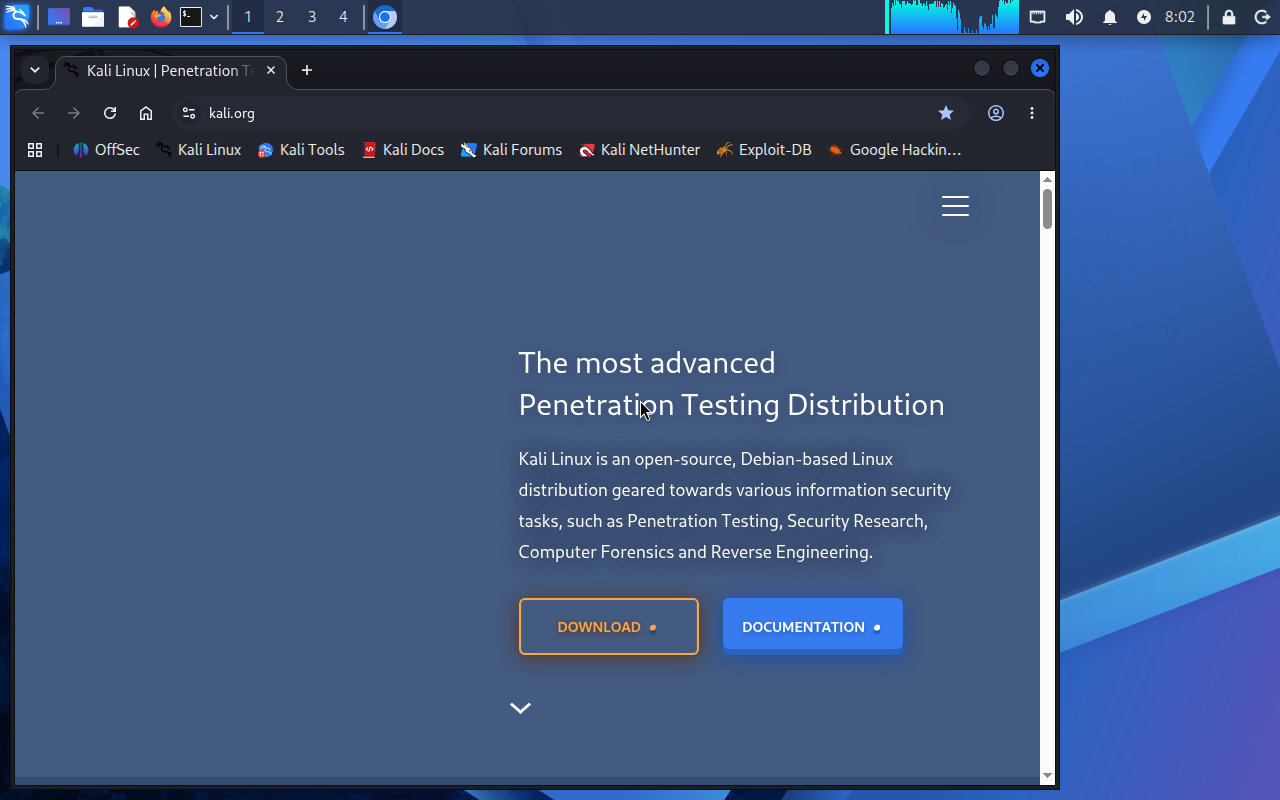The image size is (1280, 800).
Task: Click the text 'Computer Forensics and Reverse Engineering.'
Action: pyautogui.click(x=696, y=552)
